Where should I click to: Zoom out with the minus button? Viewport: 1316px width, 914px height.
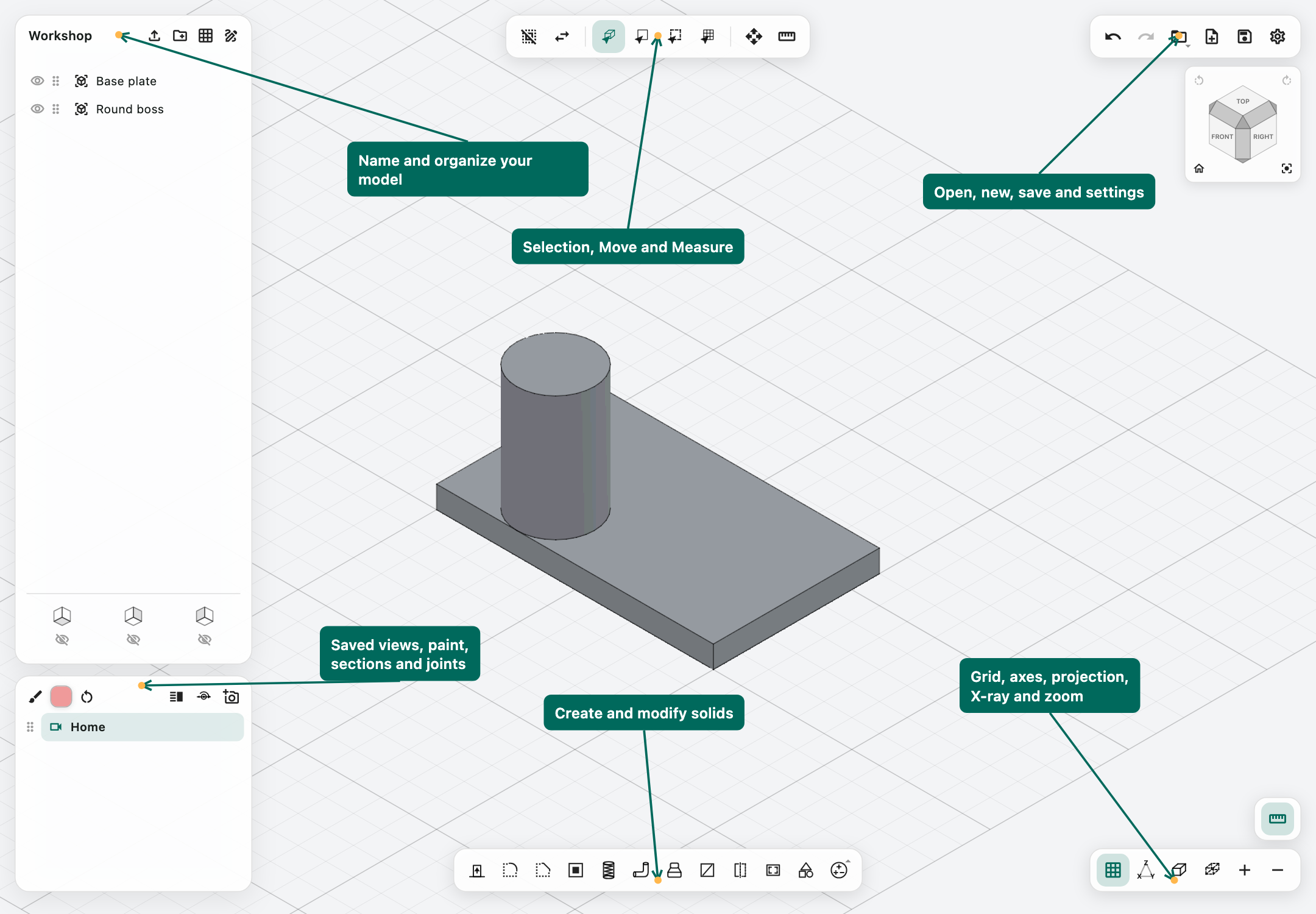coord(1278,870)
